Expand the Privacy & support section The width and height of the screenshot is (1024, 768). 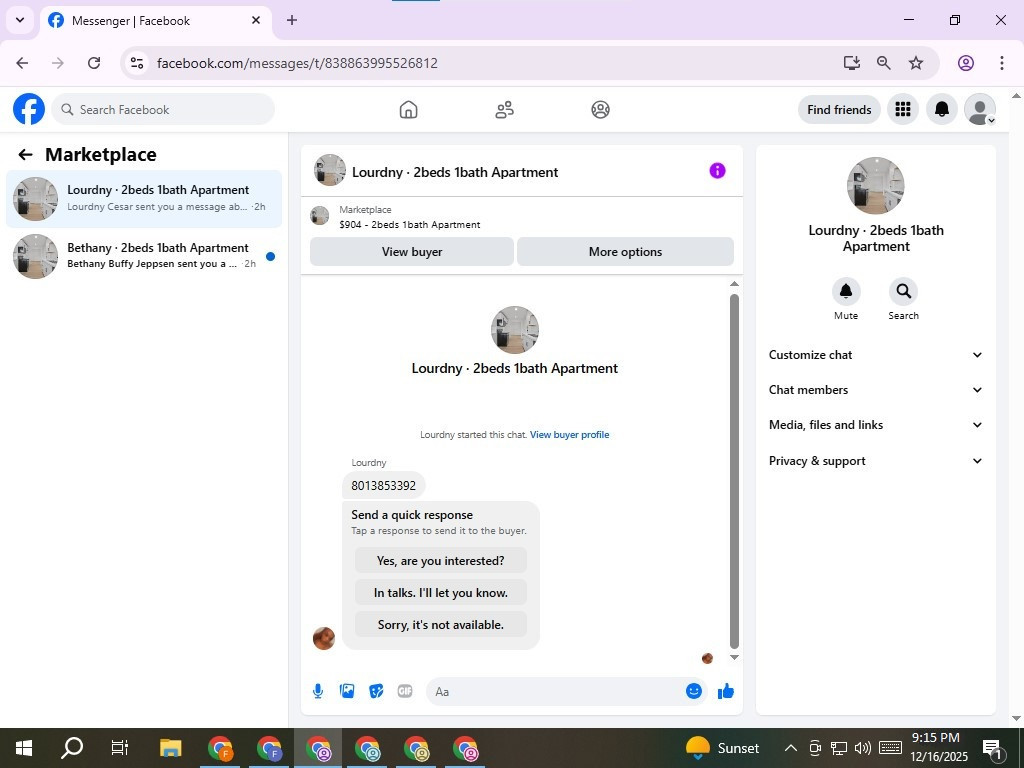(875, 461)
